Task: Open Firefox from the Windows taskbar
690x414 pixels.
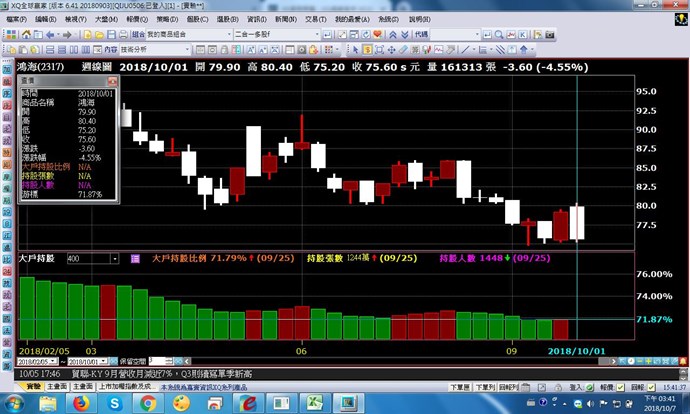Action: point(78,403)
